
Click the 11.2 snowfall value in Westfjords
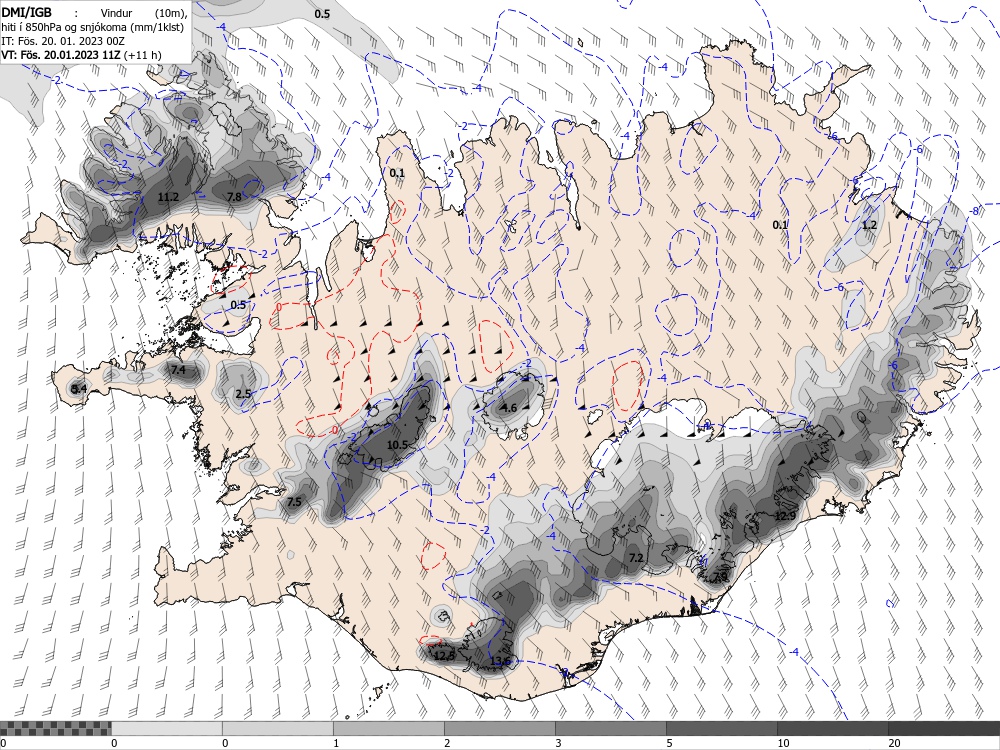pyautogui.click(x=168, y=197)
